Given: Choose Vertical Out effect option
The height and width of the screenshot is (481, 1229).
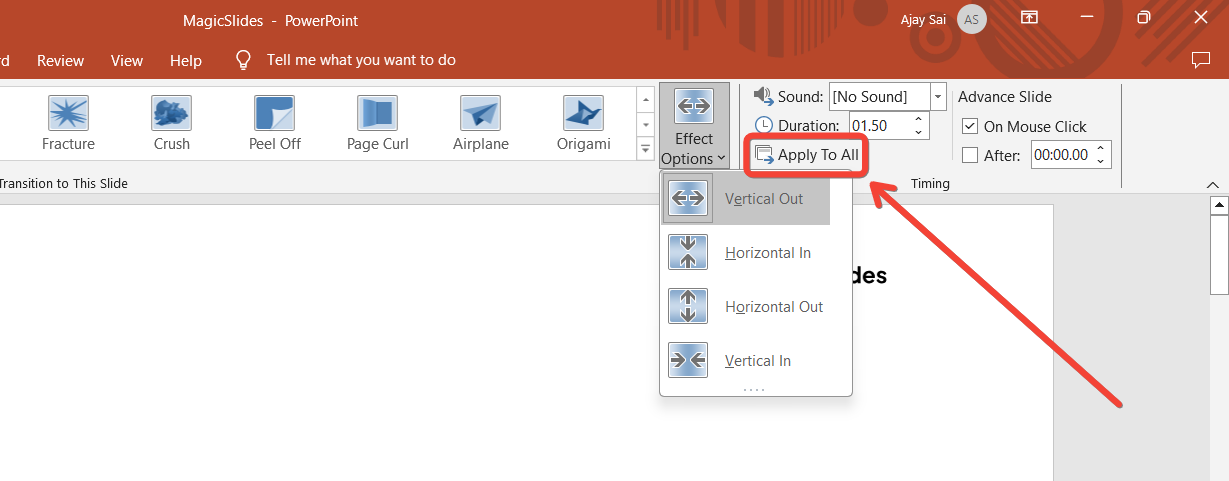Looking at the screenshot, I should point(746,198).
